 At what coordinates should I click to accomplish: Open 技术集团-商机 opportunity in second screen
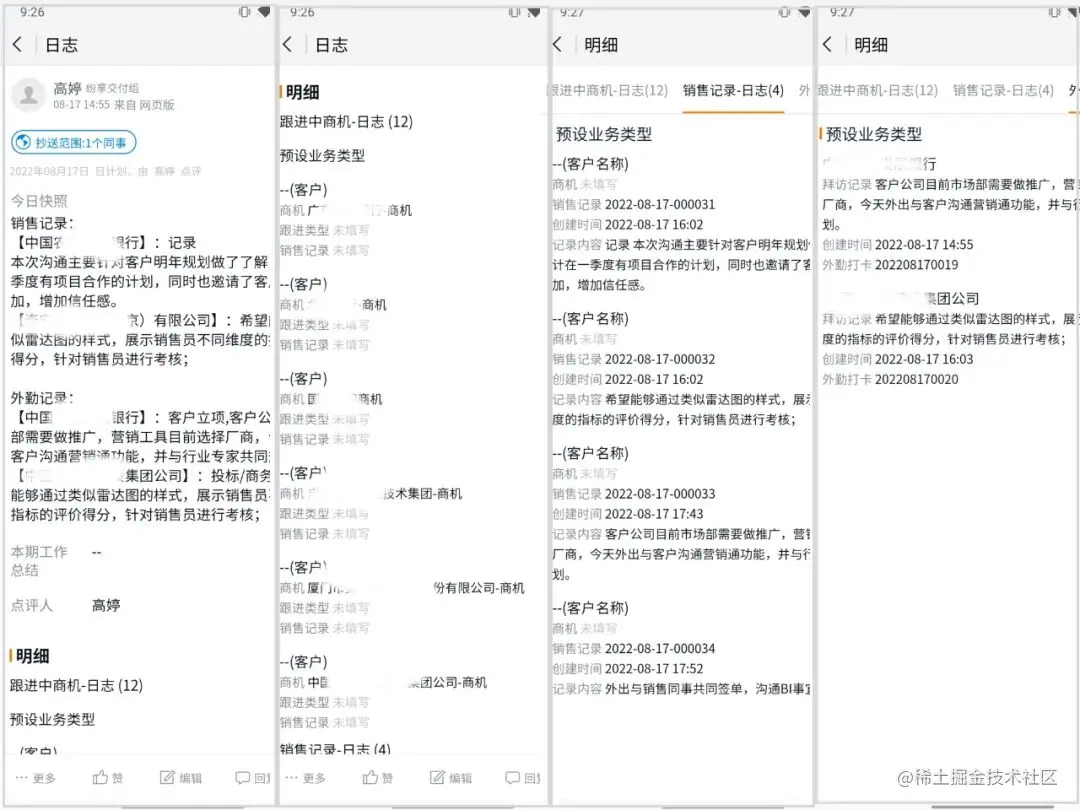pyautogui.click(x=371, y=494)
